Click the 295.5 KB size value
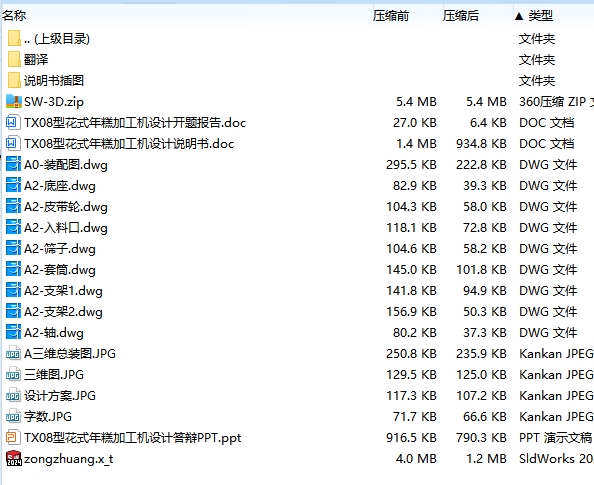594x485 pixels. [x=411, y=164]
